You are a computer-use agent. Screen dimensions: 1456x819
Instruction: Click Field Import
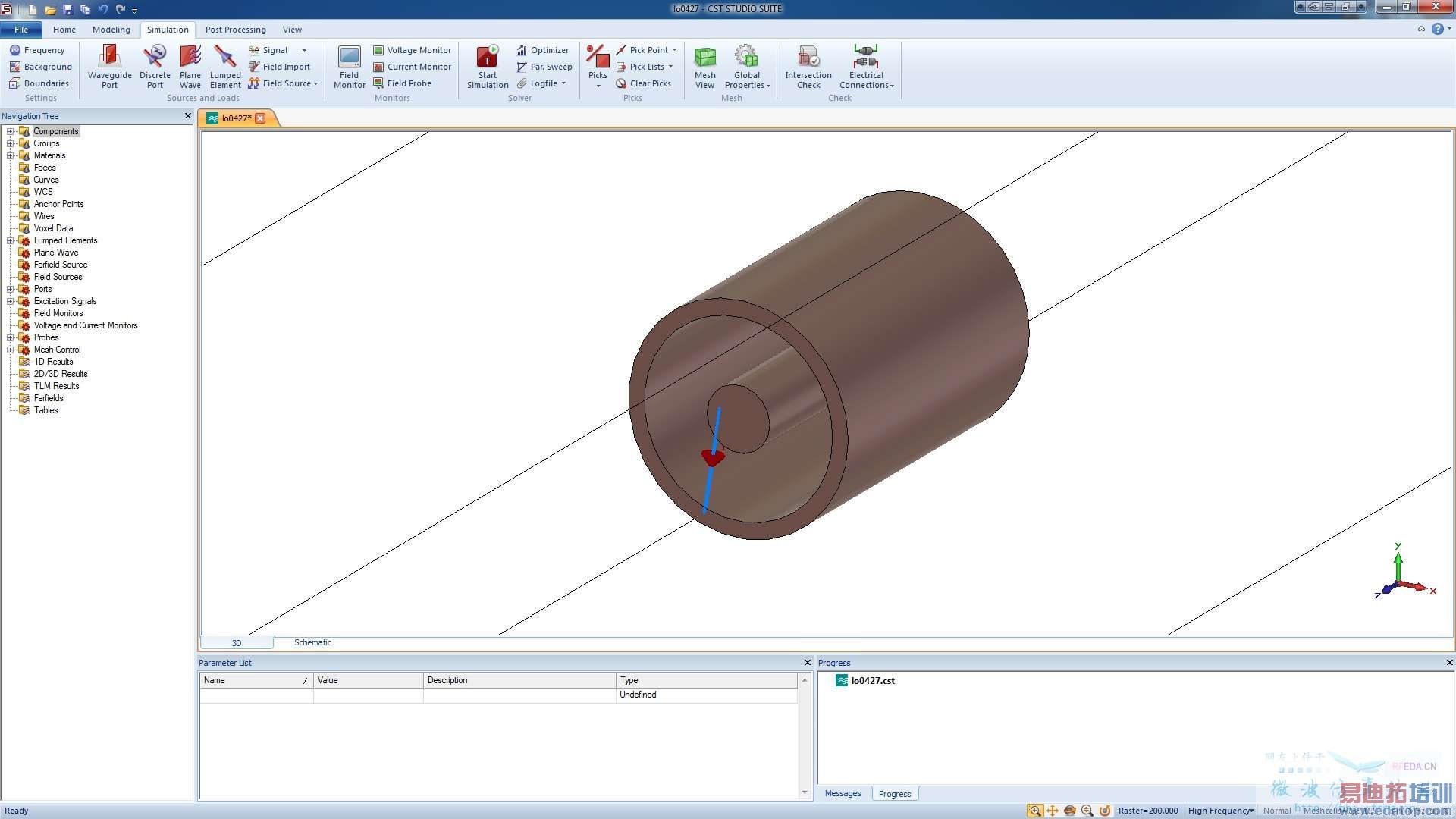click(279, 67)
